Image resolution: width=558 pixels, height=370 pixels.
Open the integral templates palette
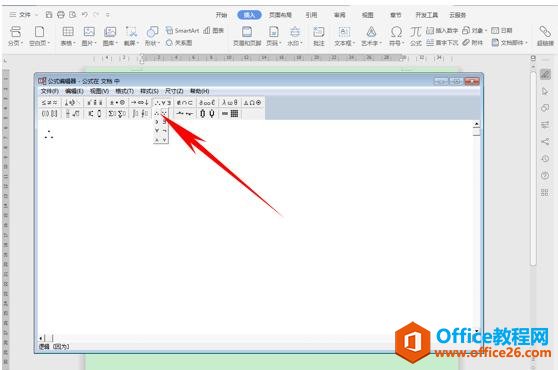point(140,113)
